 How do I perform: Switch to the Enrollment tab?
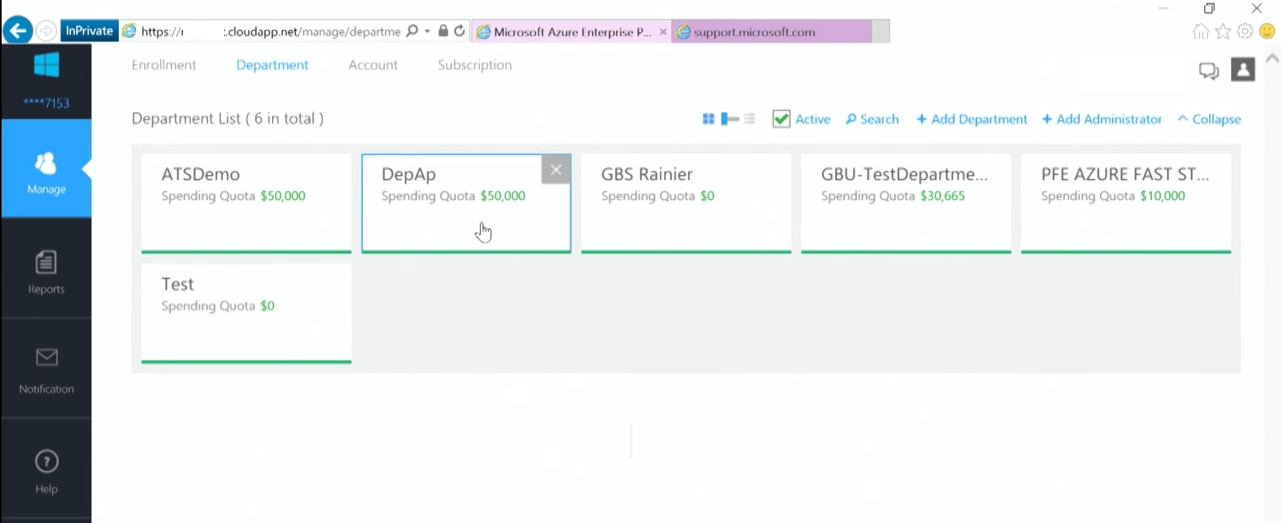[x=164, y=65]
